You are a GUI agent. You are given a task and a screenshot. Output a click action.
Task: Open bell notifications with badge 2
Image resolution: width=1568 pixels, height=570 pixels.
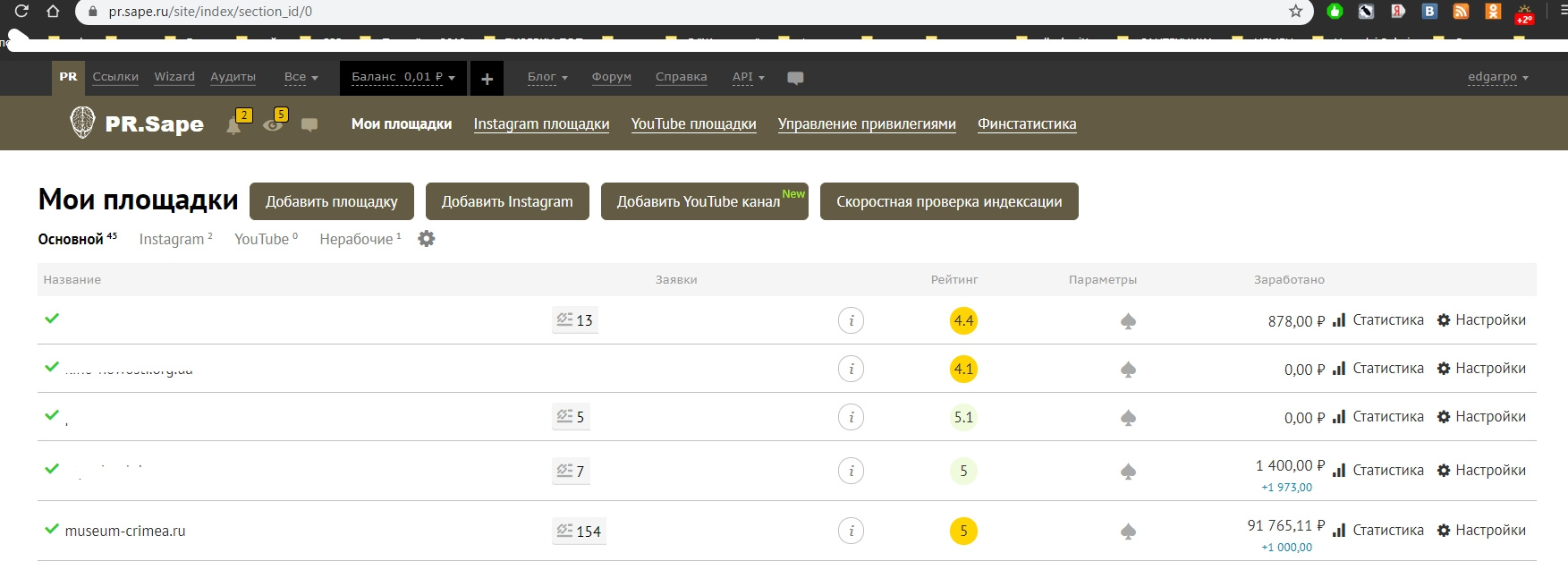point(236,122)
